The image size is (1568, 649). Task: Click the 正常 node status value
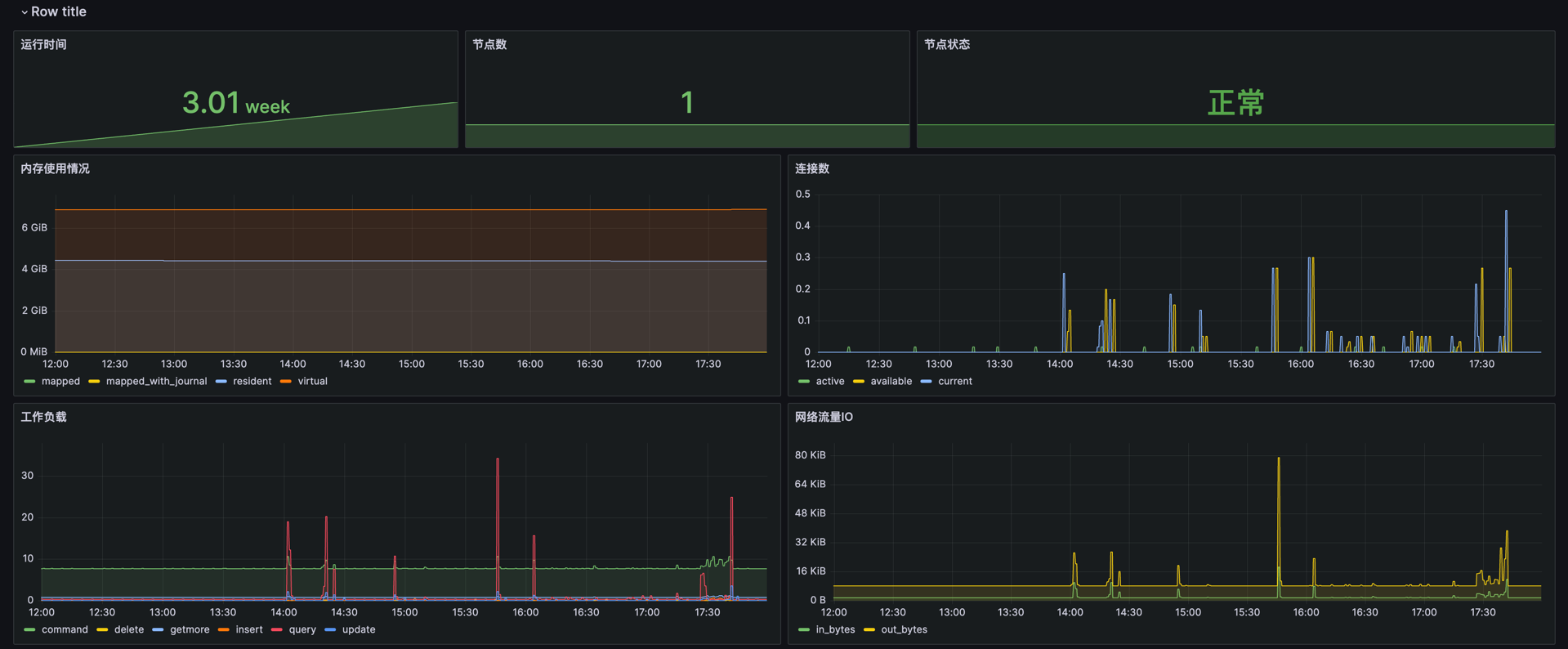[1235, 103]
